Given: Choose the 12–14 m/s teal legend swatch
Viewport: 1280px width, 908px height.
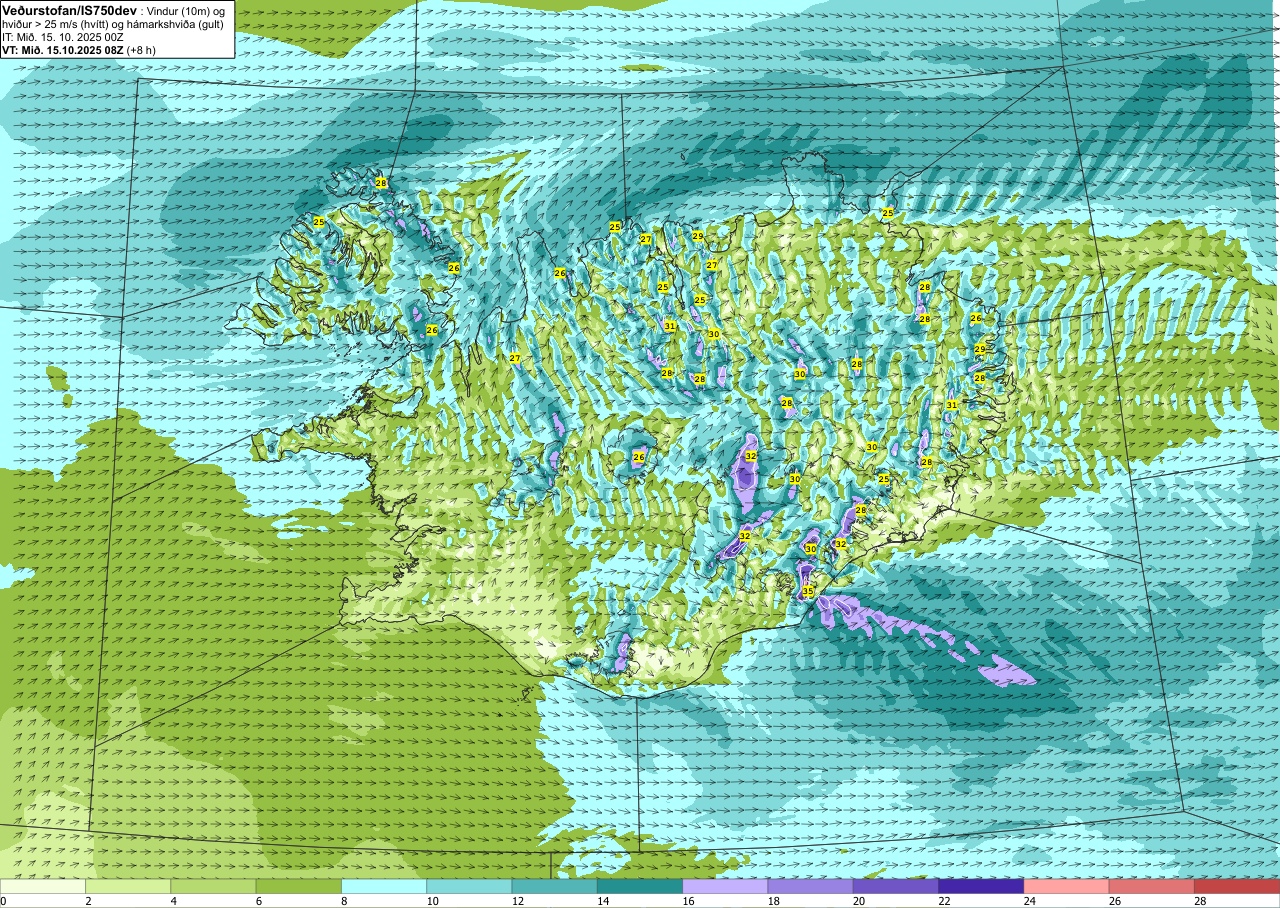Looking at the screenshot, I should [554, 886].
